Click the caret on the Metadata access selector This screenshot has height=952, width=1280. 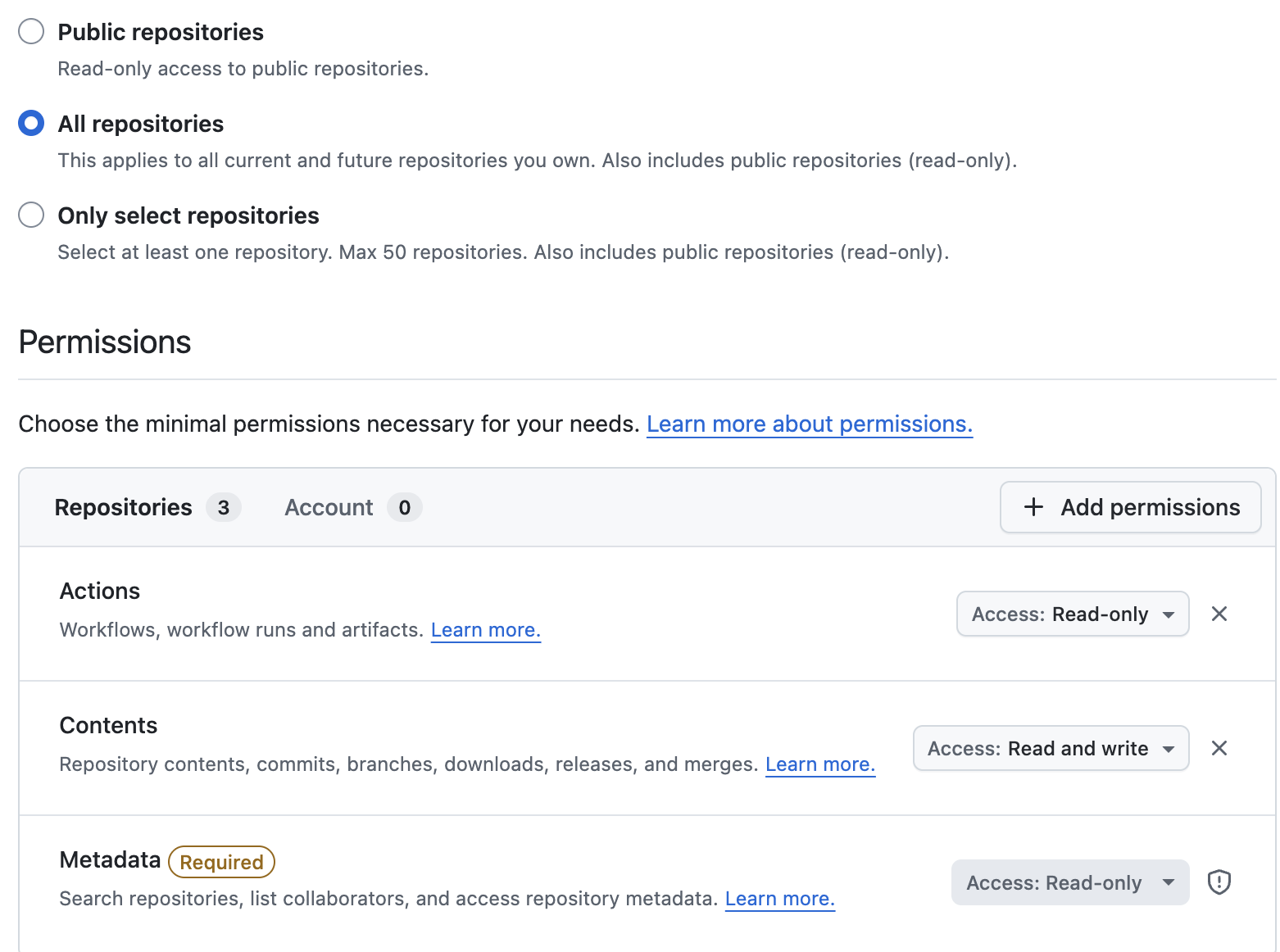pyautogui.click(x=1168, y=882)
